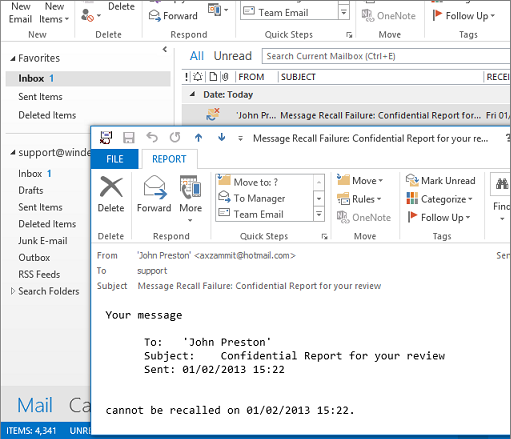Click Mark Unread in Tags group

click(x=440, y=181)
